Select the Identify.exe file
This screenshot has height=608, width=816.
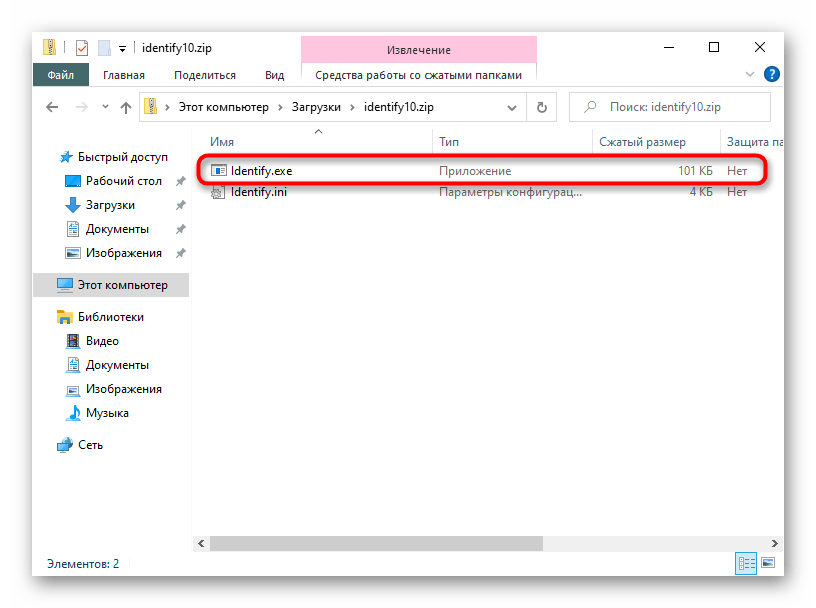click(x=261, y=171)
